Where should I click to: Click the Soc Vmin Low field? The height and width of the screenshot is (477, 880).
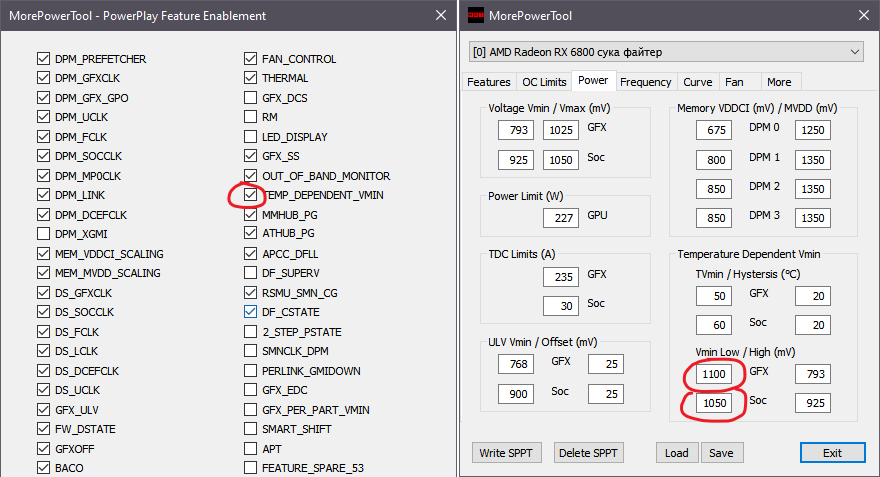[714, 403]
